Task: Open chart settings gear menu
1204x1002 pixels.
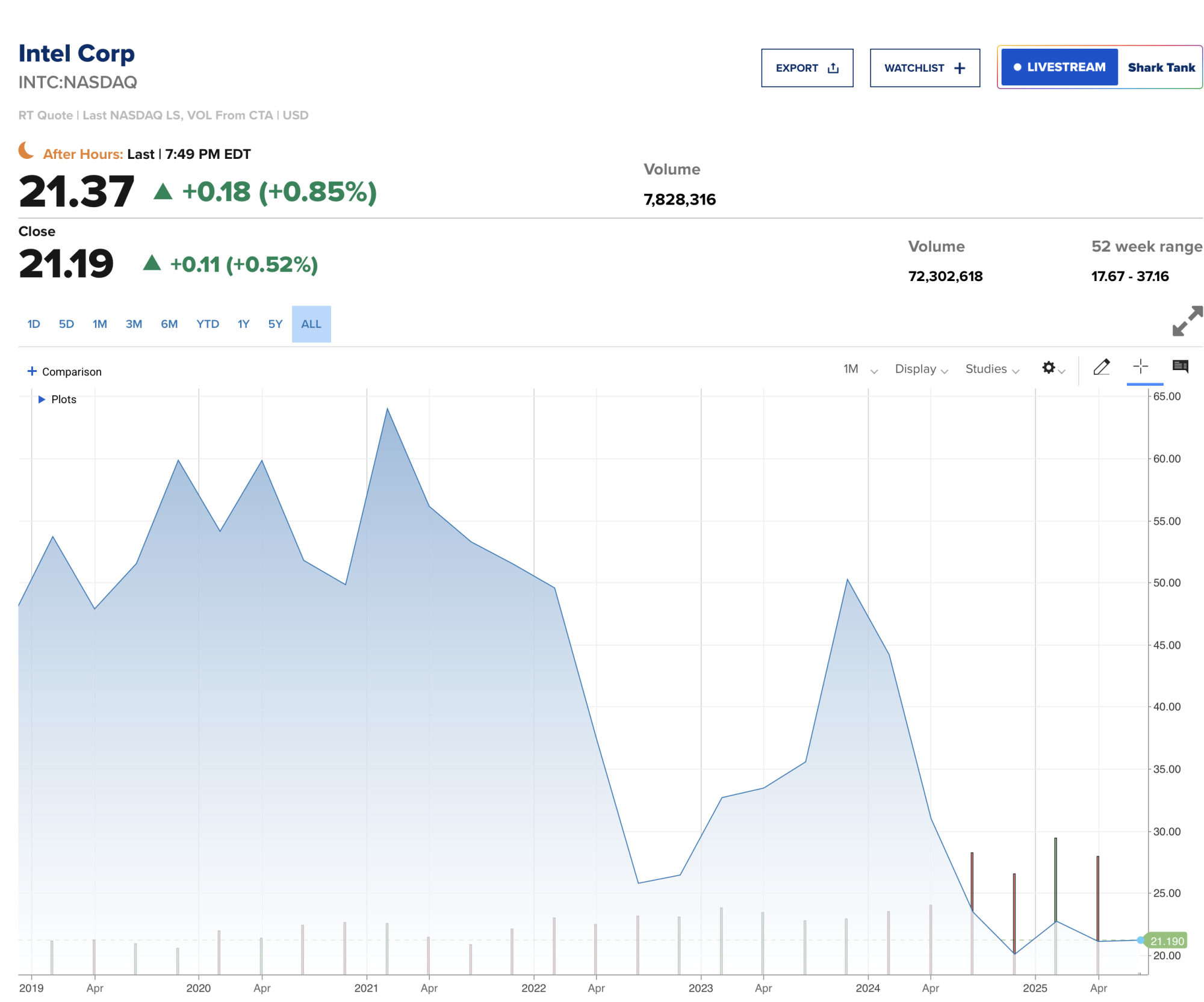Action: 1049,368
